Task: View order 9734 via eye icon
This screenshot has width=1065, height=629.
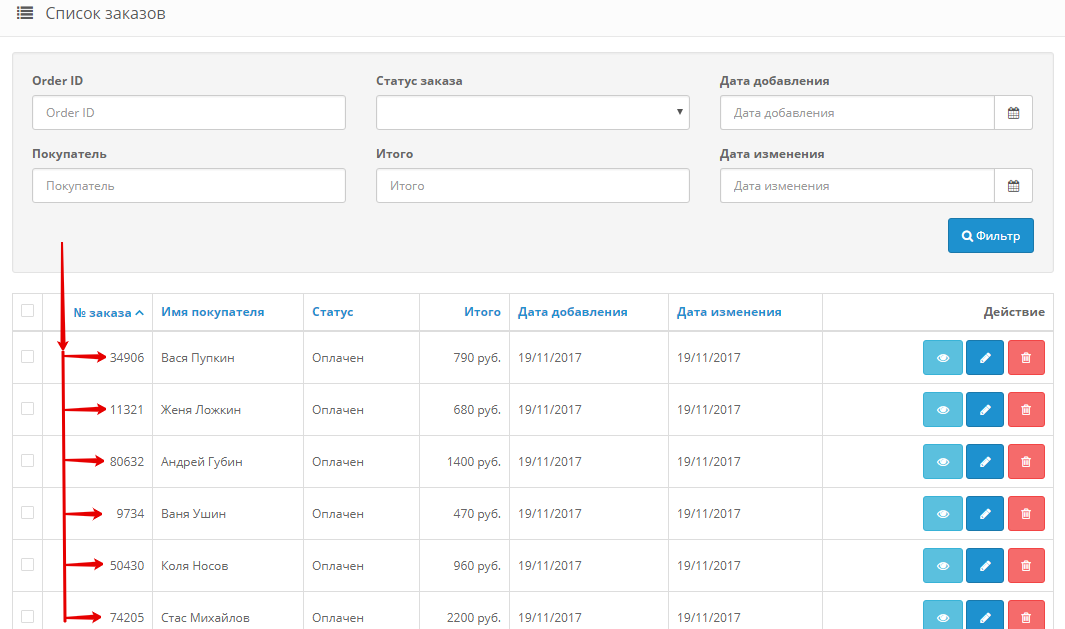Action: tap(942, 513)
